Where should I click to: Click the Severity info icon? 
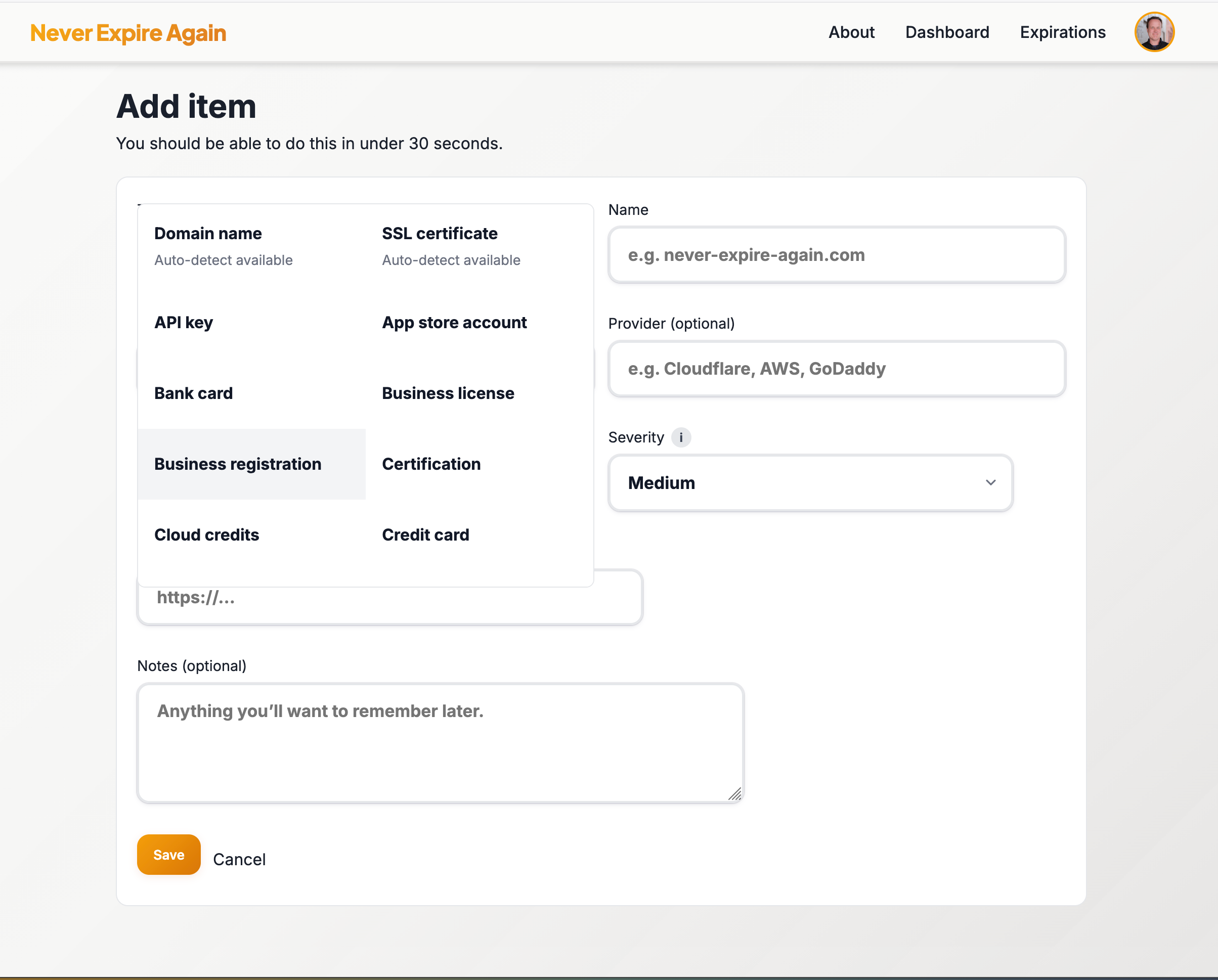tap(681, 437)
